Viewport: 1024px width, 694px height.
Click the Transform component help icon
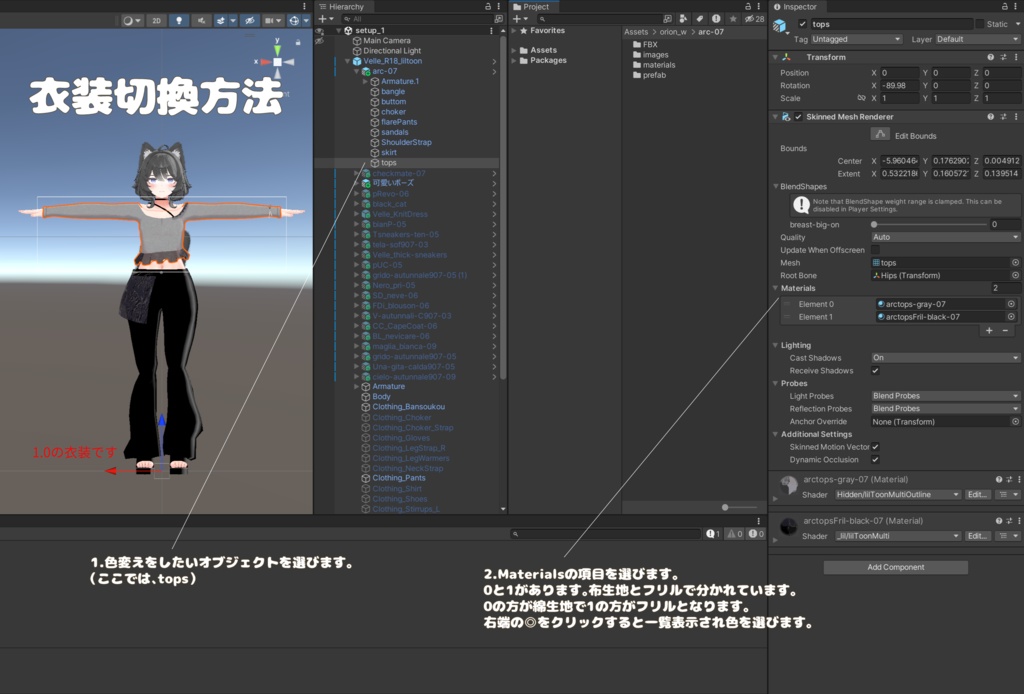[990, 57]
